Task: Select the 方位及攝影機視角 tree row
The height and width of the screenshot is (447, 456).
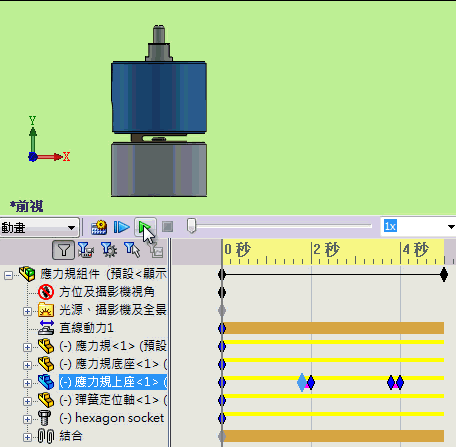Action: point(107,292)
